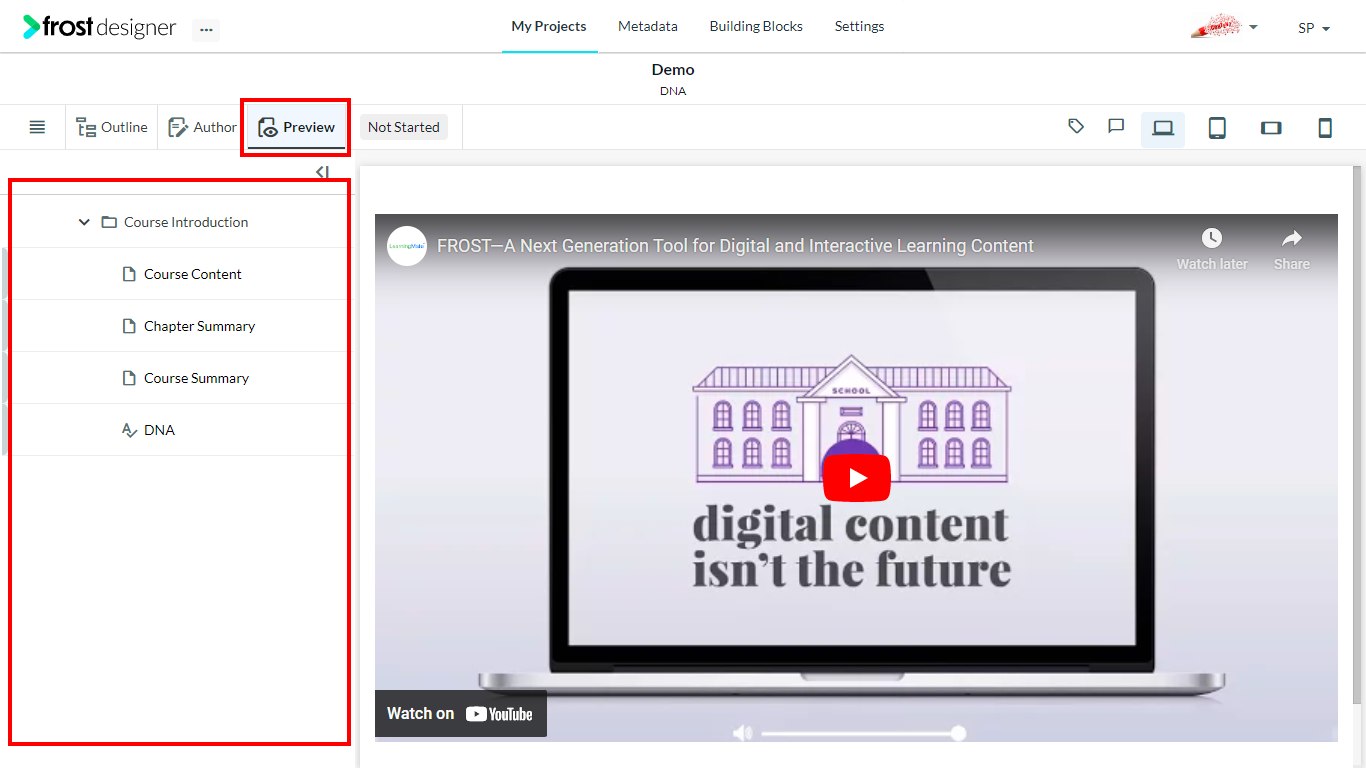Select the laptop preview device
The image size is (1366, 768).
[1163, 128]
